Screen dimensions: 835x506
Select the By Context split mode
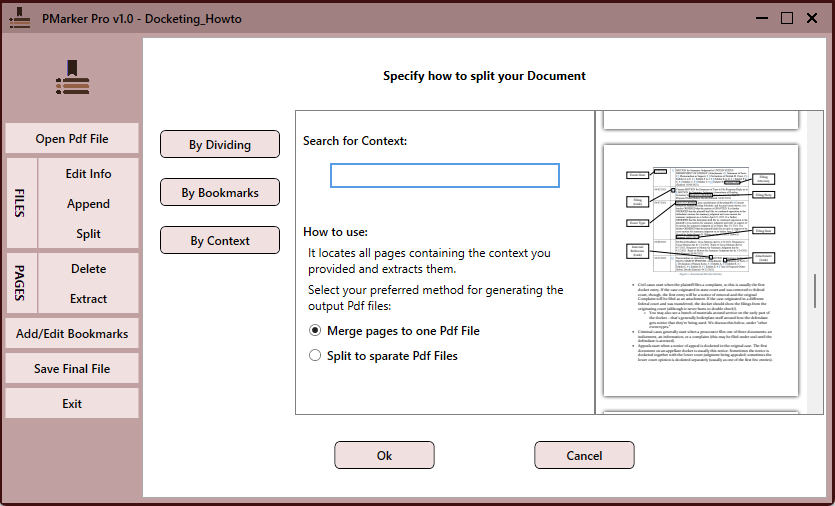pos(220,240)
